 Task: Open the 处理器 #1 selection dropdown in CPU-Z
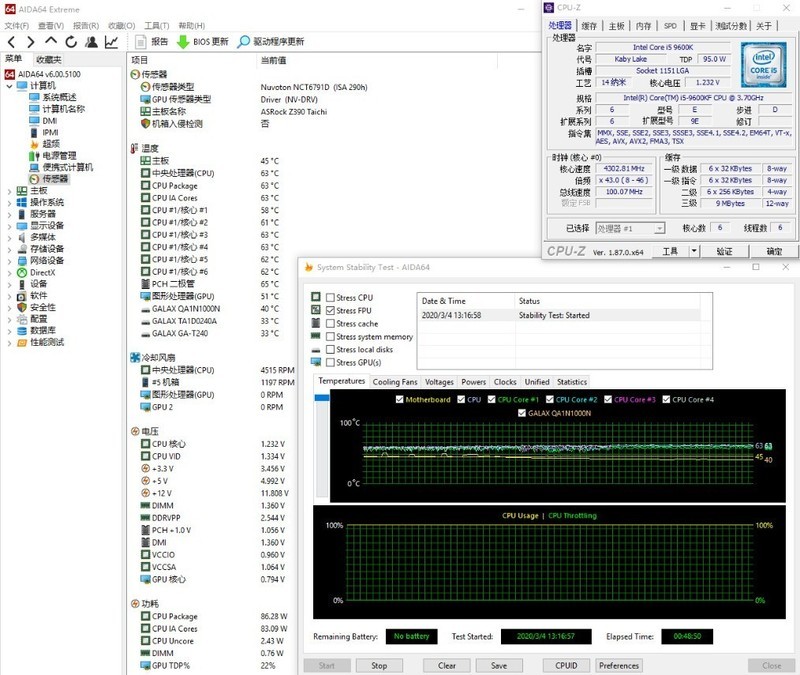coord(630,228)
